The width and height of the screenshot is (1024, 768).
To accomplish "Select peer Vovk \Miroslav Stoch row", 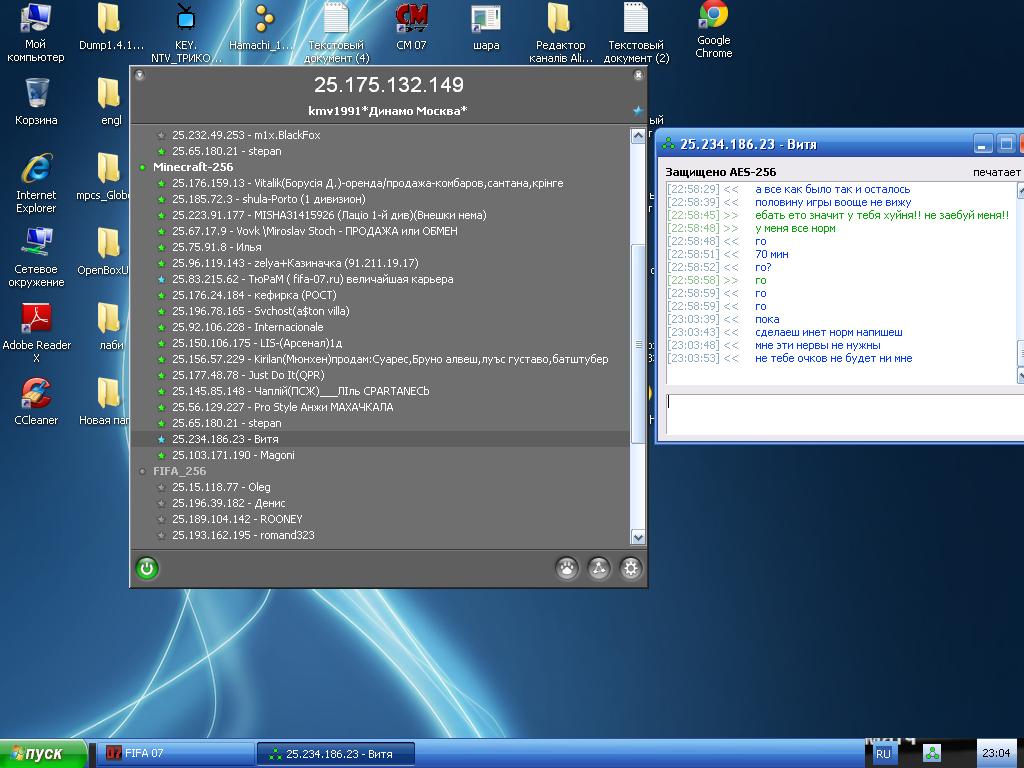I will (315, 231).
